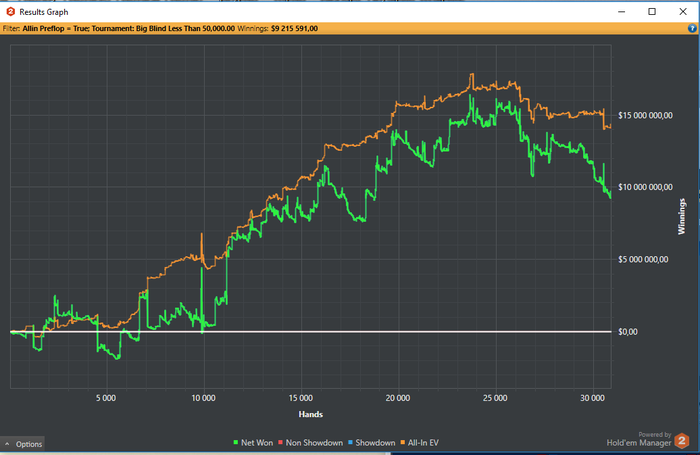Click the Winnings axis title
Image resolution: width=700 pixels, height=455 pixels.
pyautogui.click(x=681, y=217)
